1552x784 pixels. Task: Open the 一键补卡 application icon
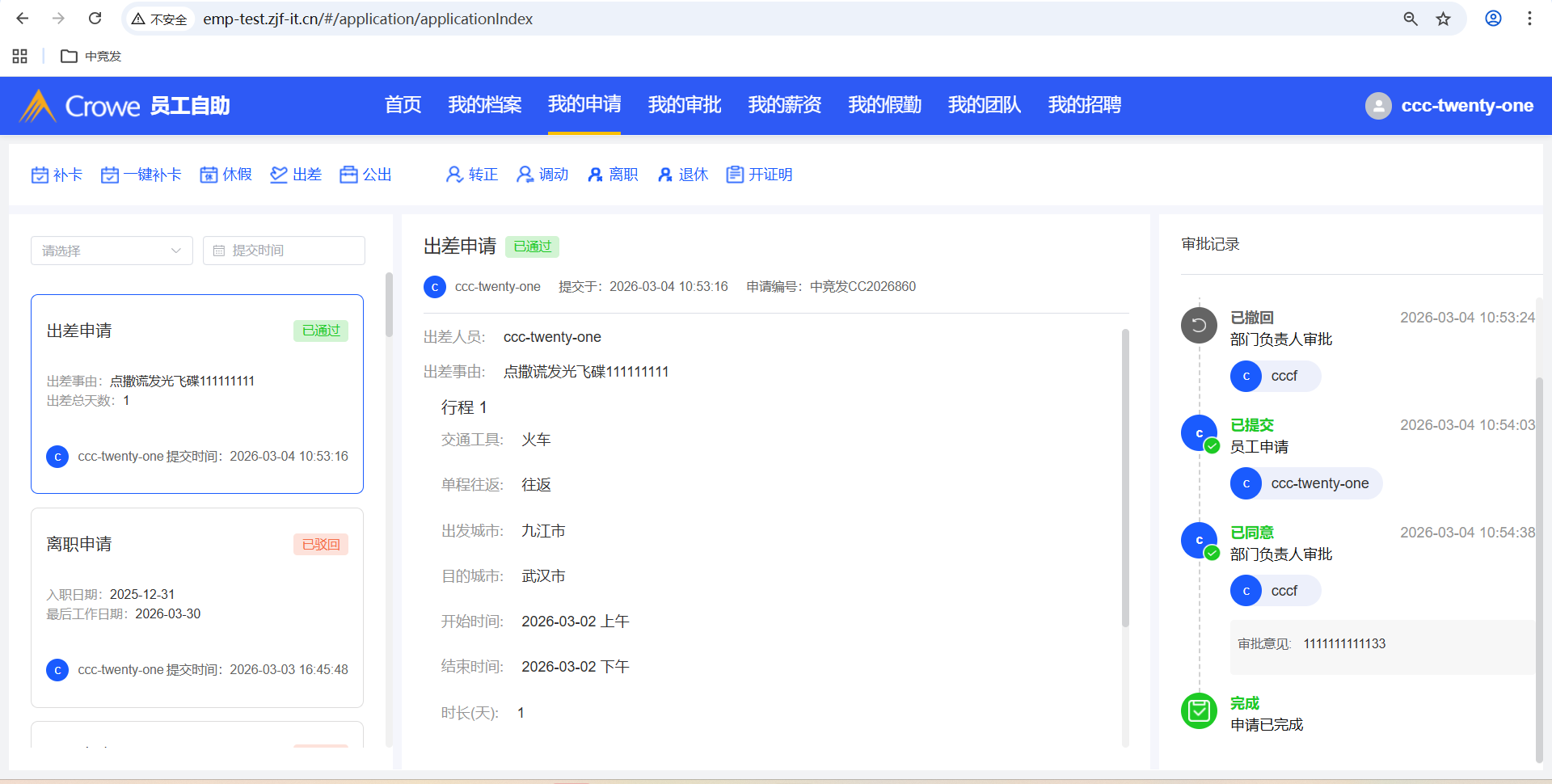(x=110, y=175)
